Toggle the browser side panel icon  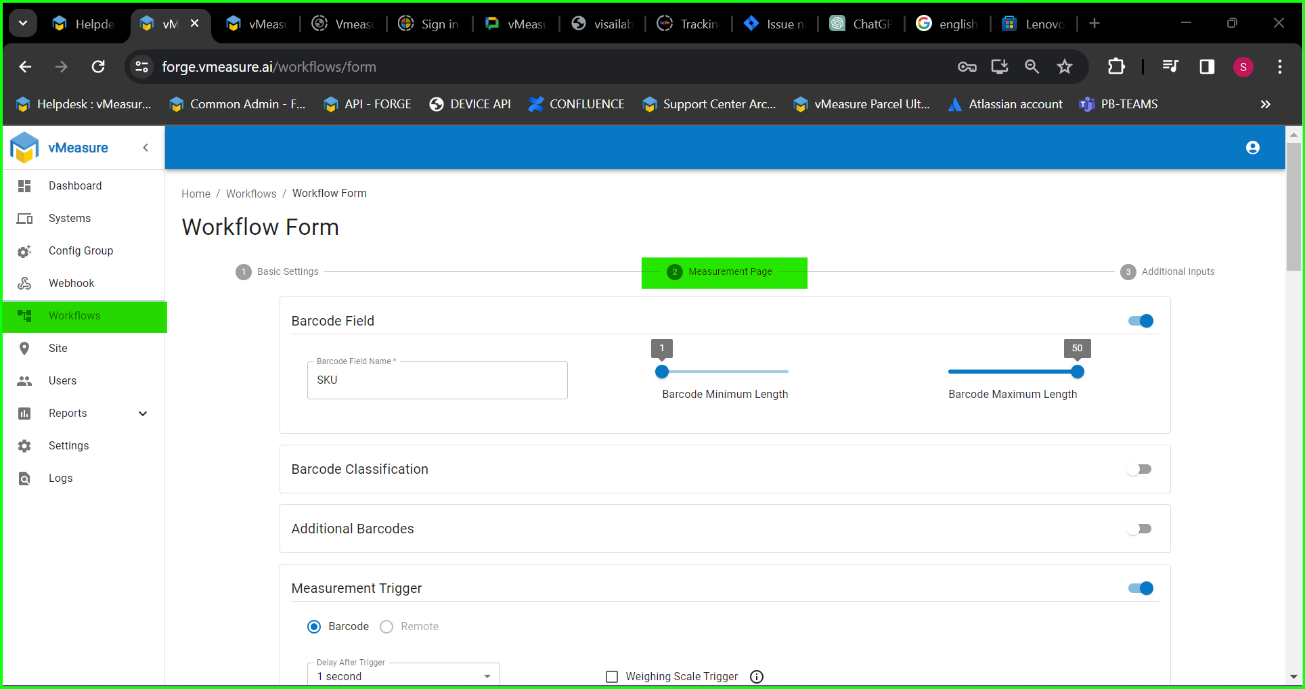(x=1207, y=67)
